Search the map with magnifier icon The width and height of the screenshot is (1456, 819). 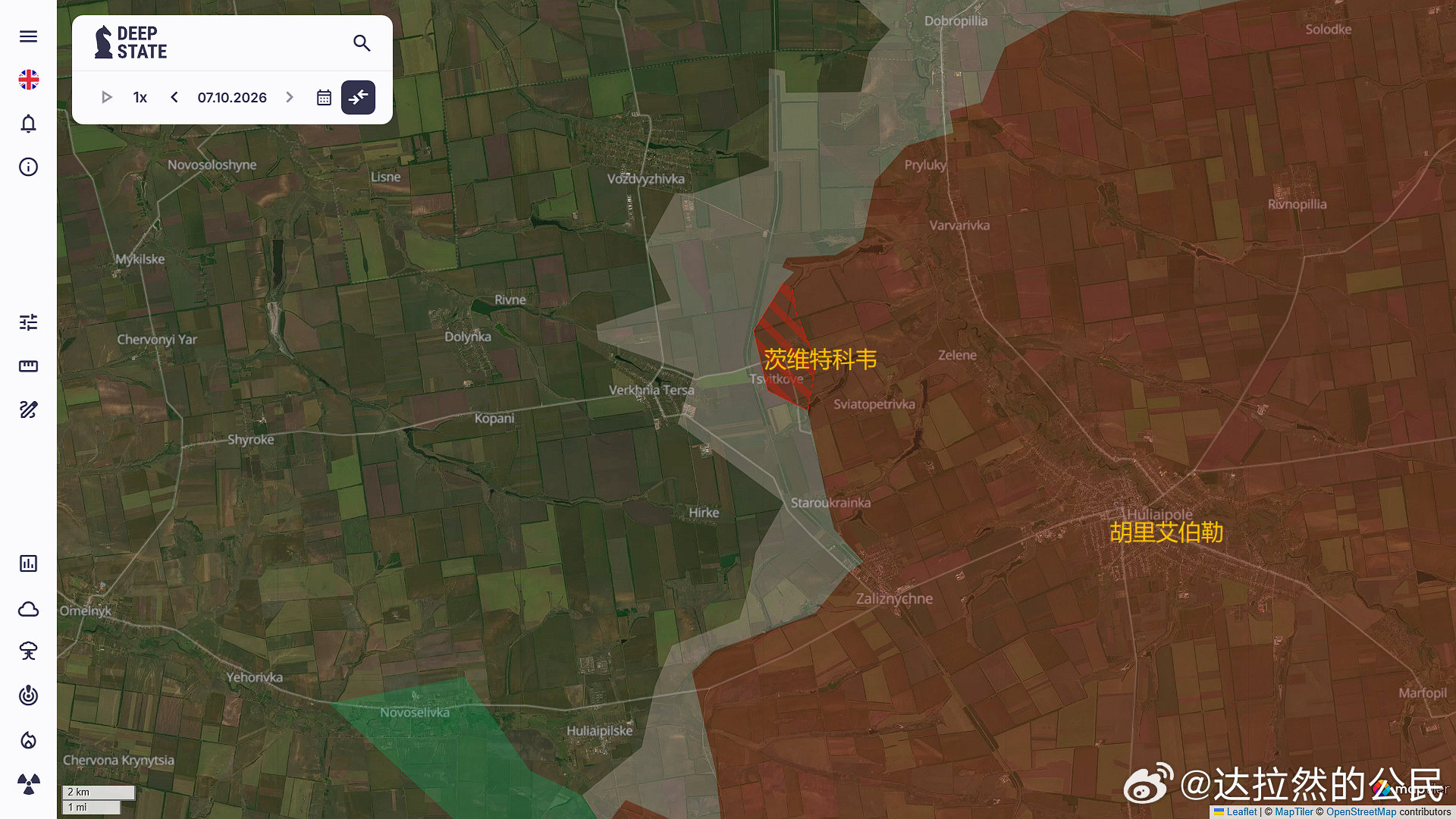click(x=362, y=43)
